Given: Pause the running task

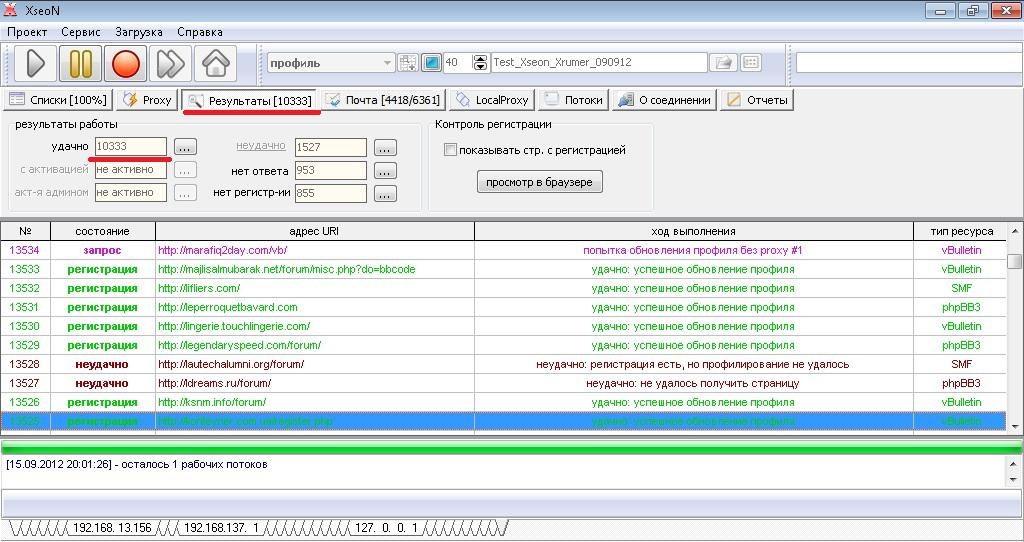Looking at the screenshot, I should [80, 63].
